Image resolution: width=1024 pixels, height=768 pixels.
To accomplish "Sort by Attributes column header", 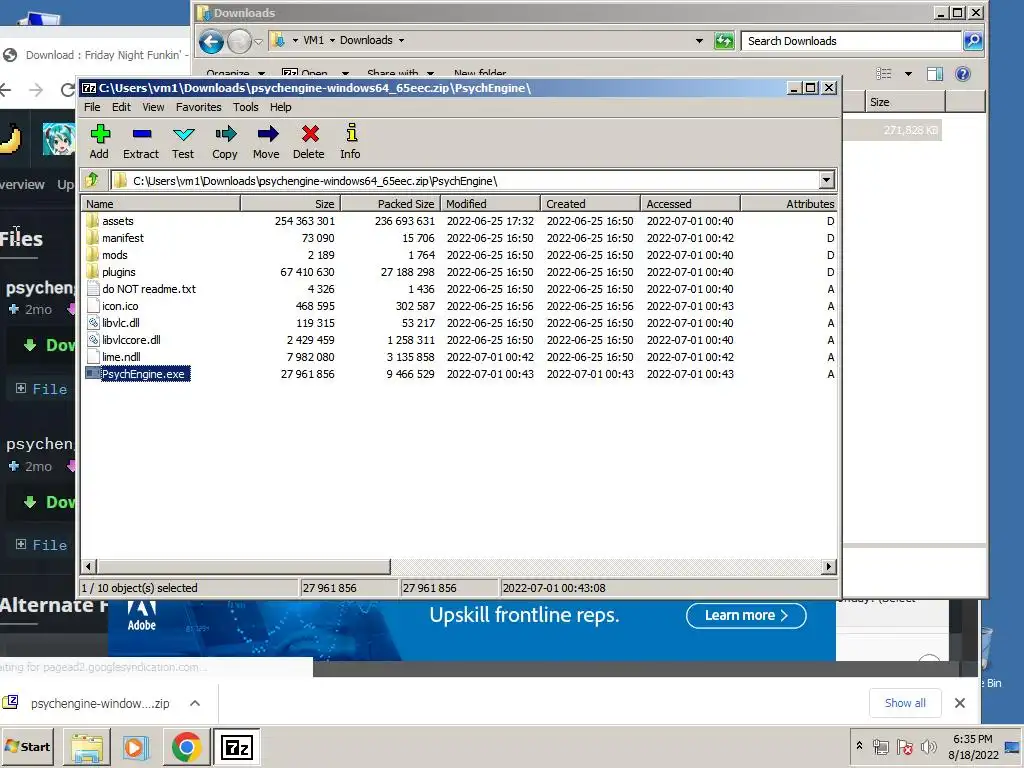I will coord(788,204).
